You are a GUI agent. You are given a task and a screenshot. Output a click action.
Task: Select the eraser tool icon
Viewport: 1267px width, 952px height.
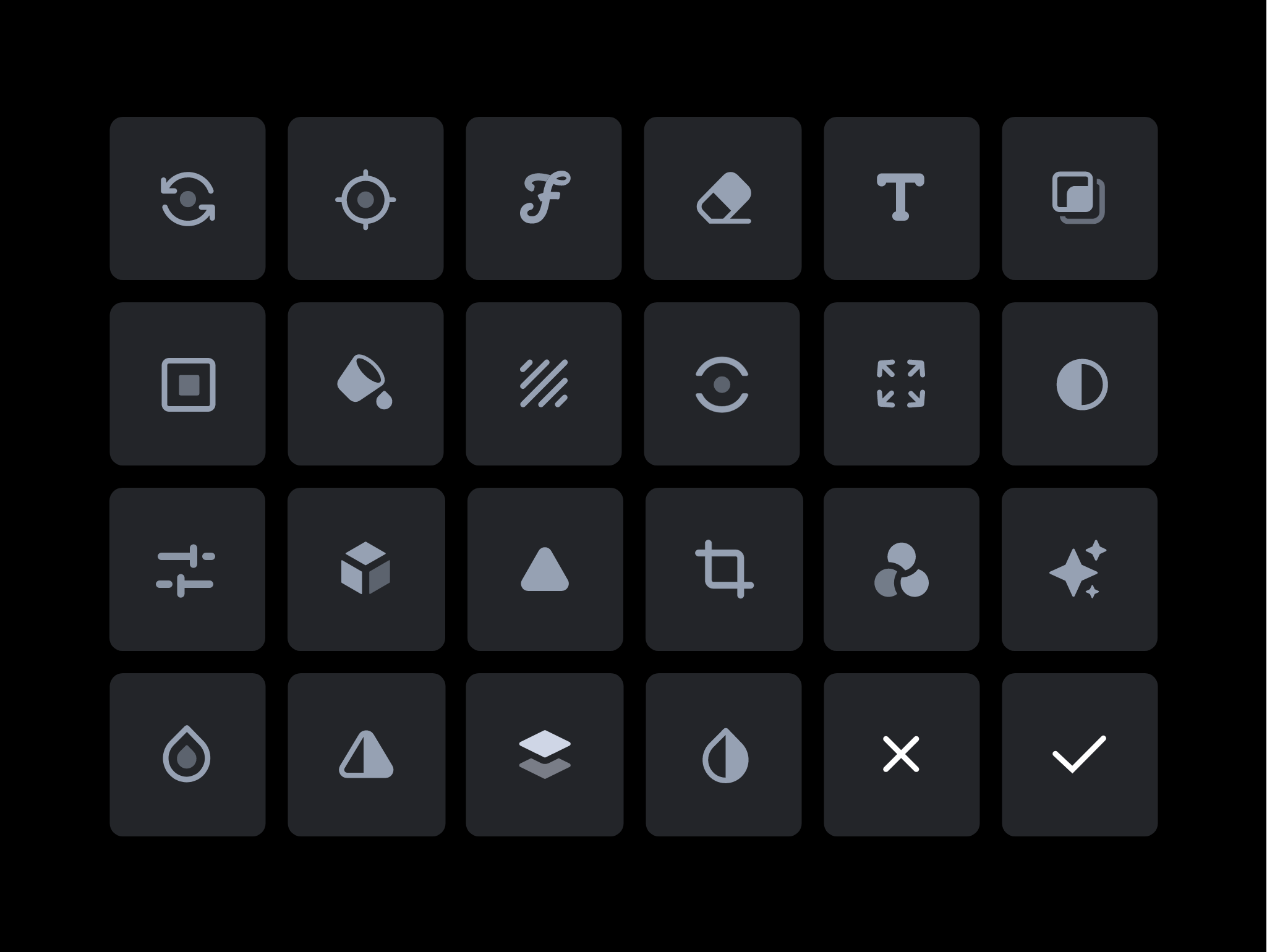coord(723,198)
